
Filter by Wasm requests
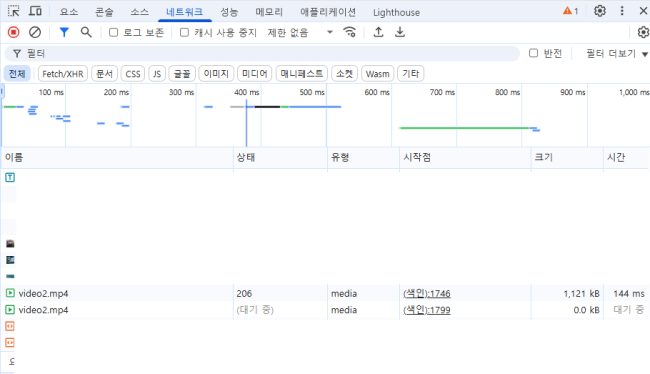(x=377, y=74)
